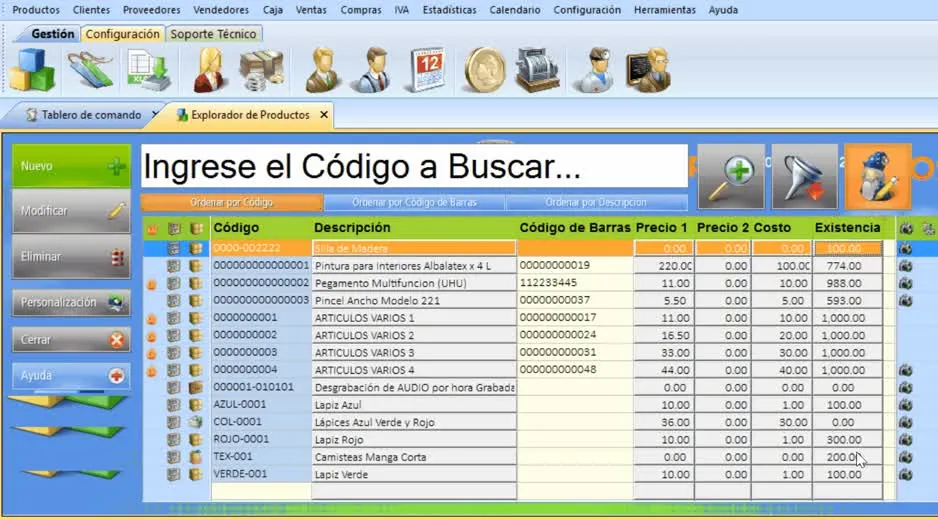Click the teacher at blackboard icon
This screenshot has width=938, height=520.
point(648,71)
